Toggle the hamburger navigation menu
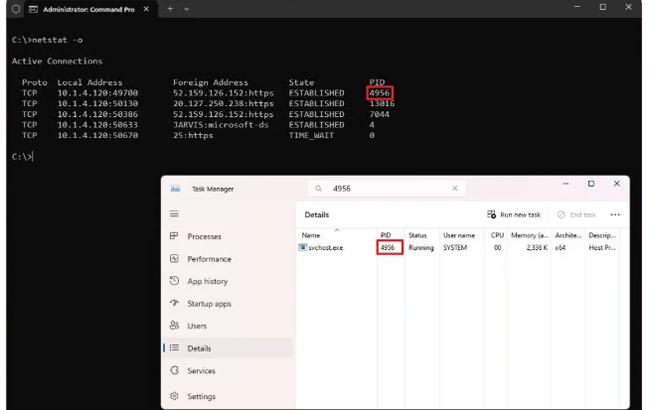Viewport: 650px width, 410px height. [174, 214]
